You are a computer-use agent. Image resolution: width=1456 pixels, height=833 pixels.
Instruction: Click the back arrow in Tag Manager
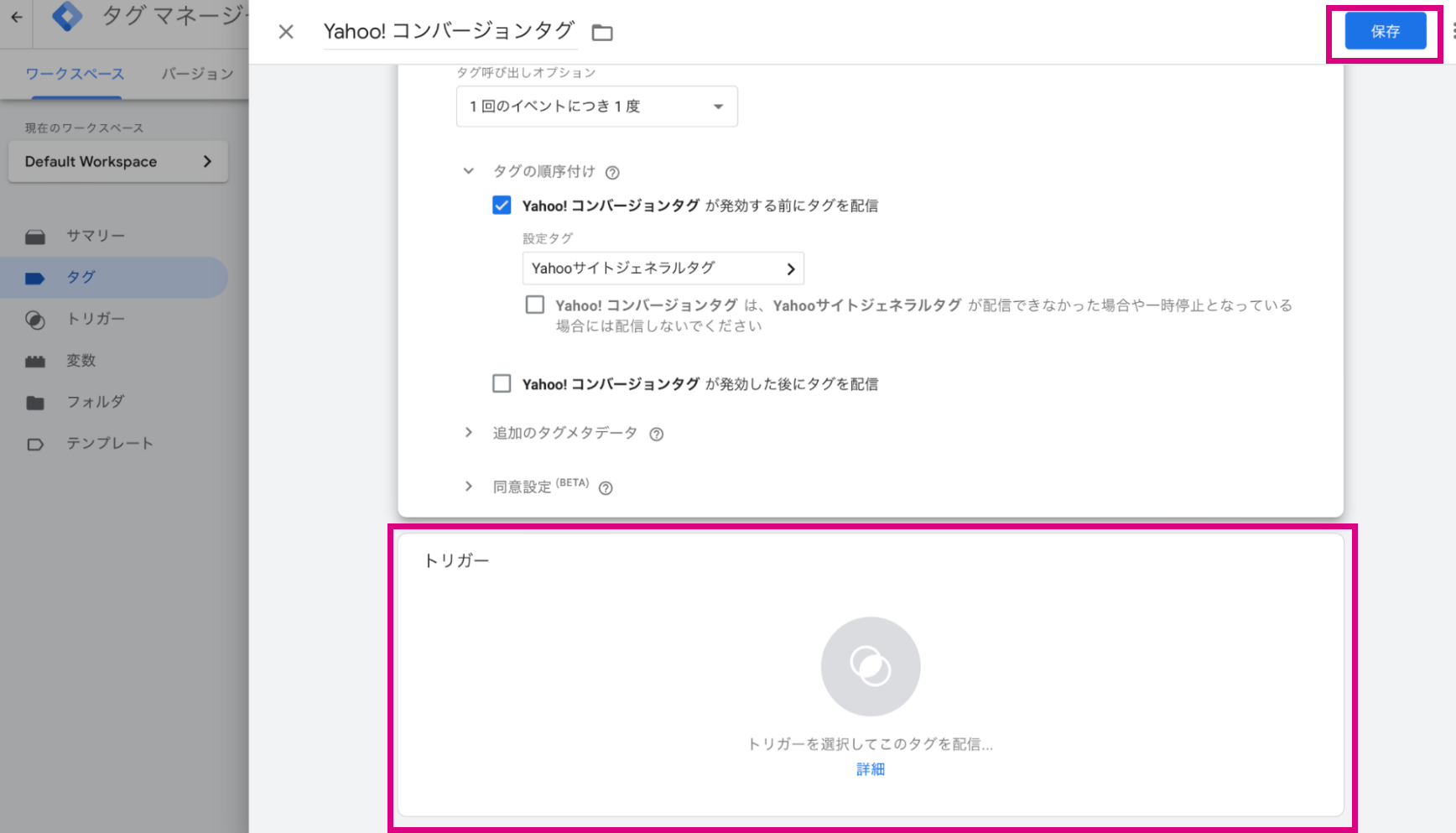click(x=17, y=17)
